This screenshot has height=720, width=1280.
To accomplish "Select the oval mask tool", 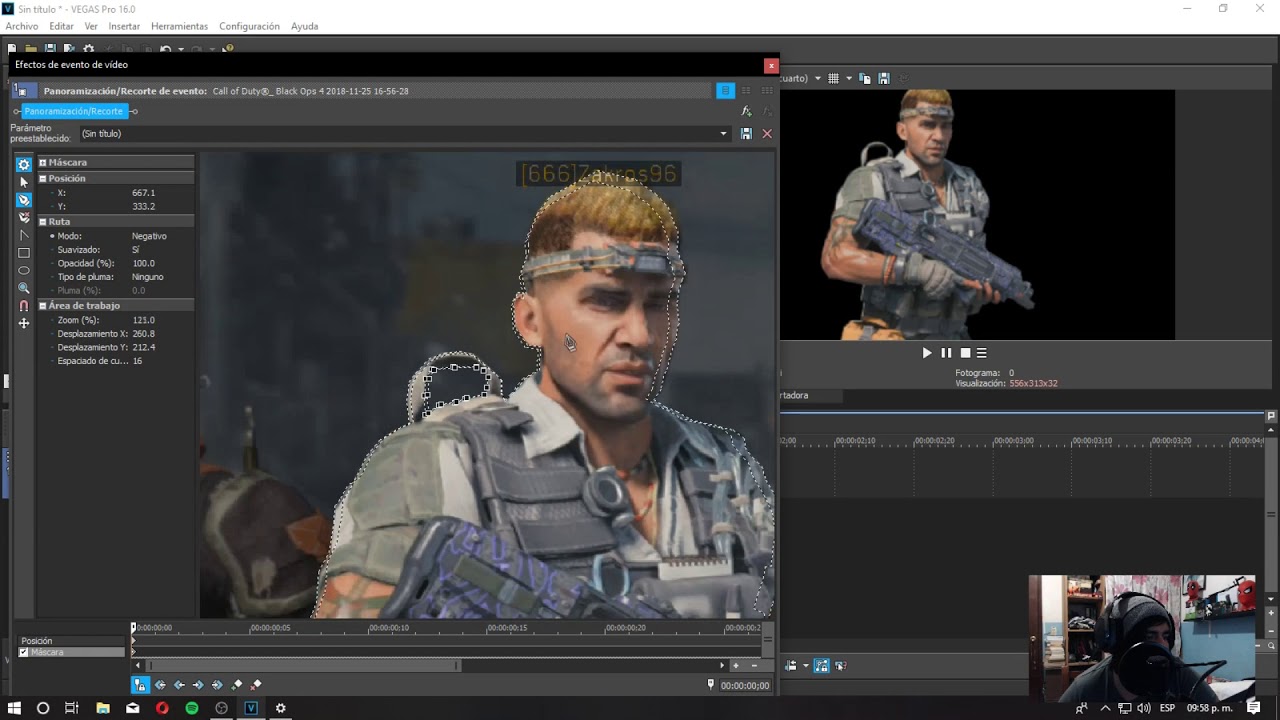I will pyautogui.click(x=24, y=270).
